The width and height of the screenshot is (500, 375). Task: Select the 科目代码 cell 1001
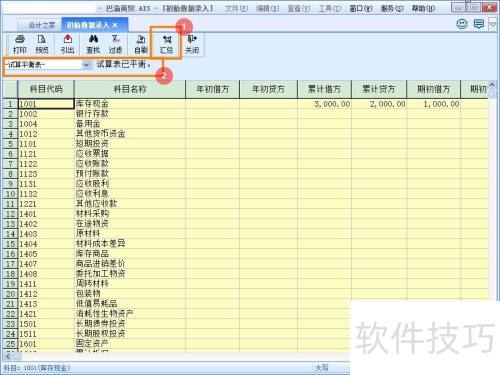coord(46,104)
